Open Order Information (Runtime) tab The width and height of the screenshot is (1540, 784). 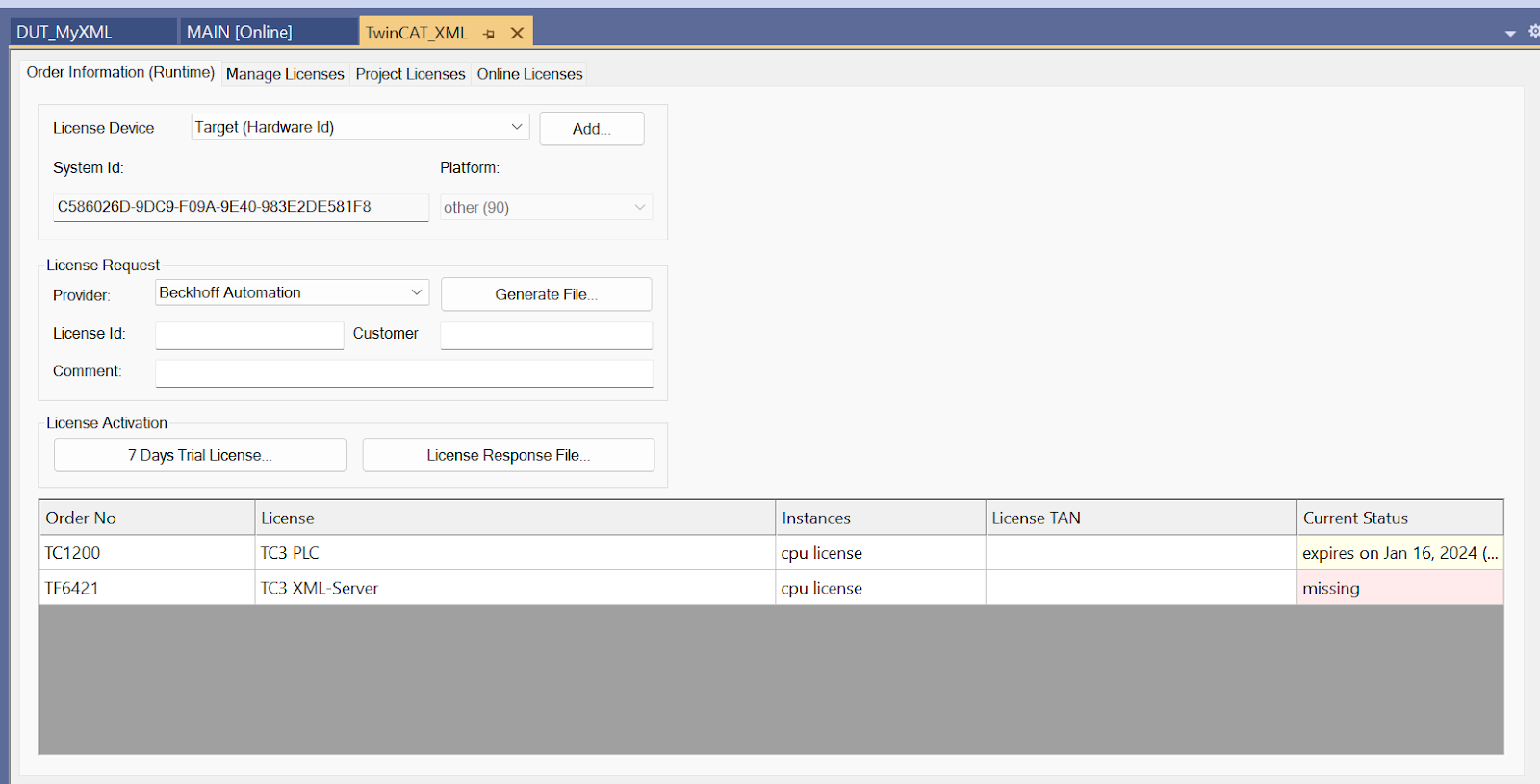click(120, 73)
